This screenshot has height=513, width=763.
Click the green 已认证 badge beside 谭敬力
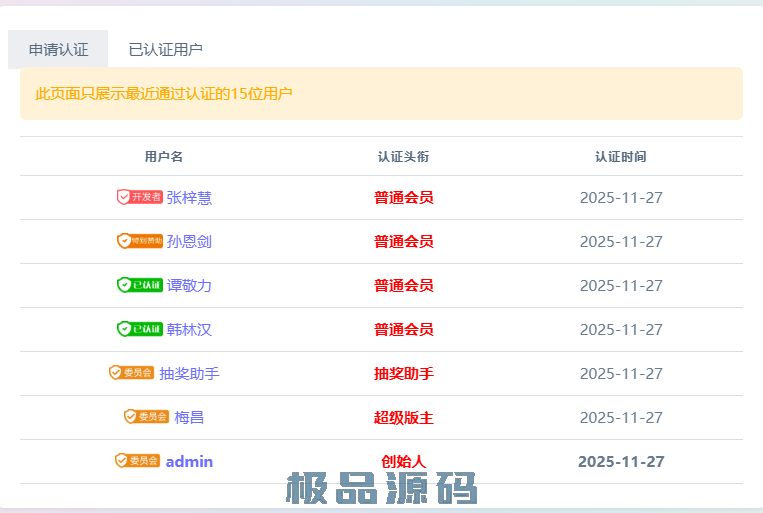[x=139, y=285]
